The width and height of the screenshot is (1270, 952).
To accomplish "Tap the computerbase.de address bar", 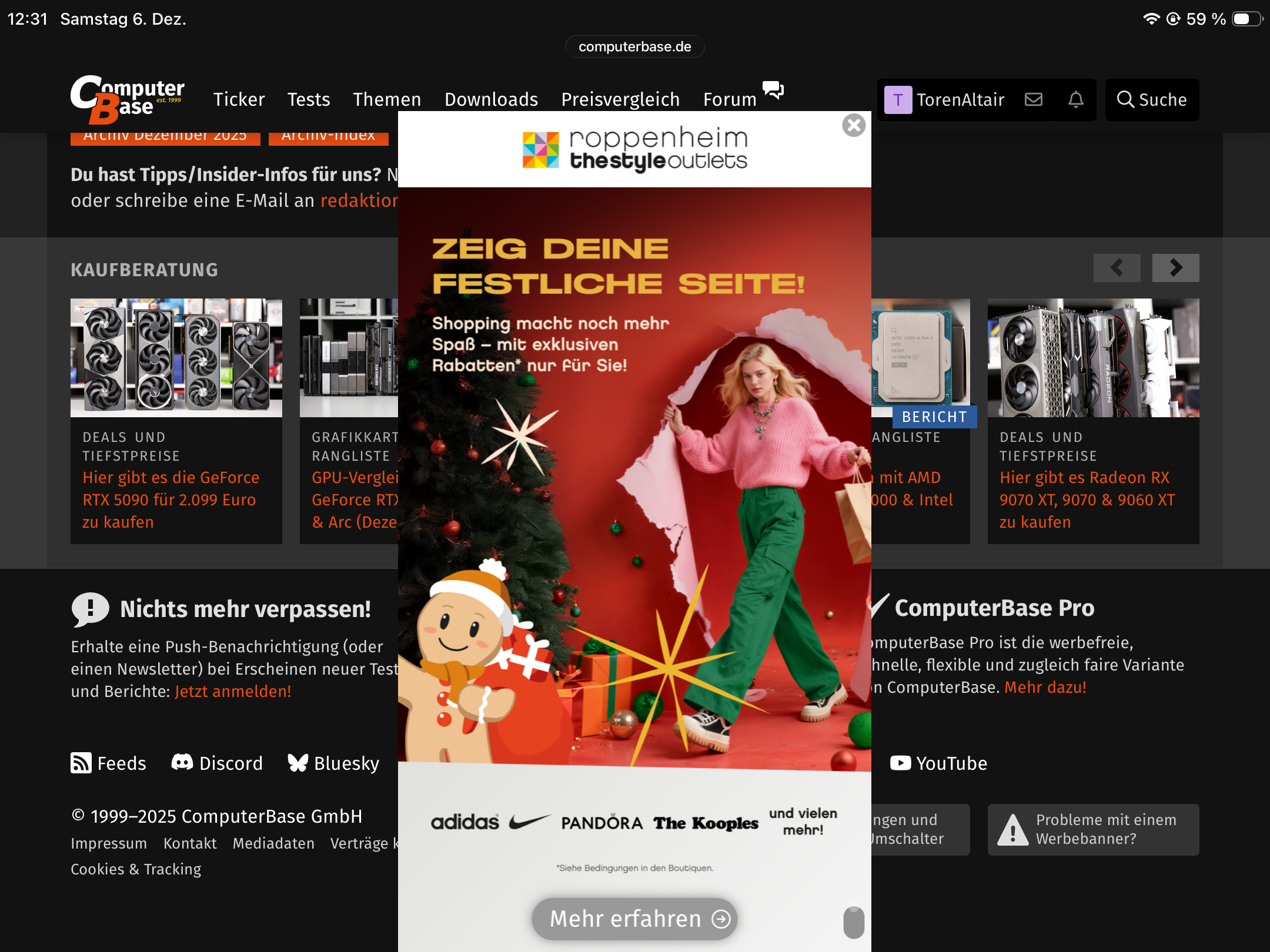I will coord(634,46).
